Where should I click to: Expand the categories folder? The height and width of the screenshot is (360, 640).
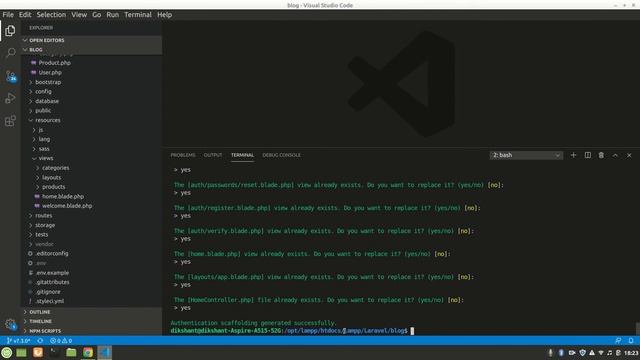tap(56, 168)
